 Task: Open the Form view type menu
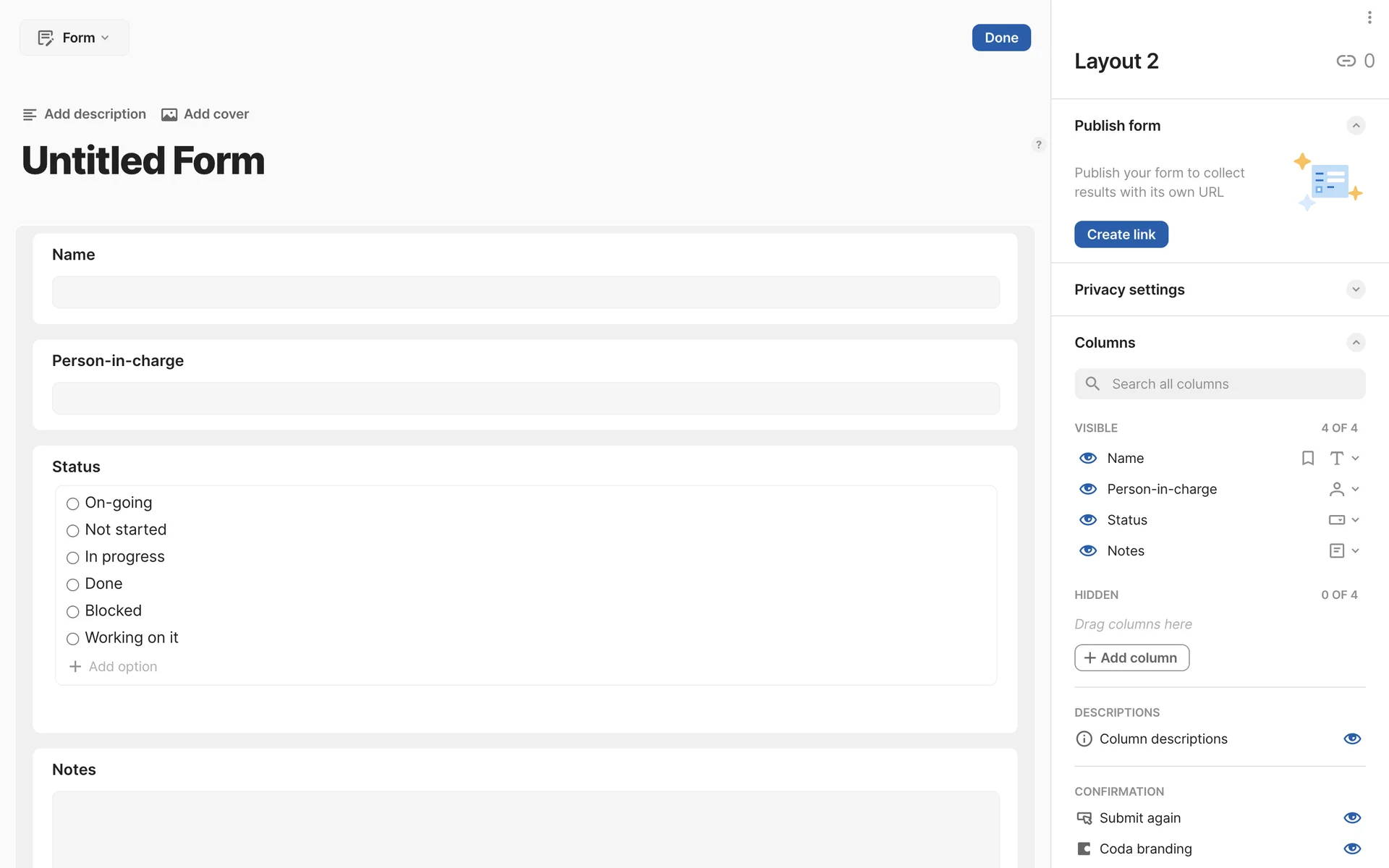click(75, 38)
